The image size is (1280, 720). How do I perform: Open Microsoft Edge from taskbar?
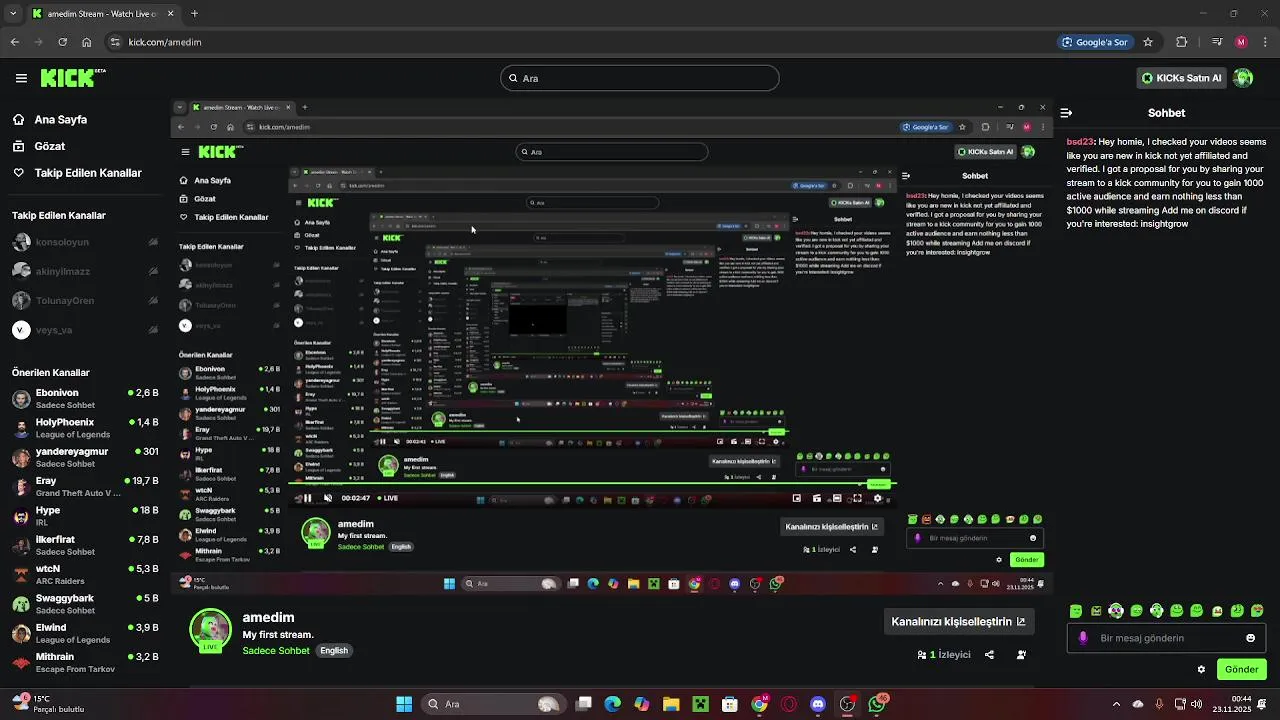click(x=612, y=704)
